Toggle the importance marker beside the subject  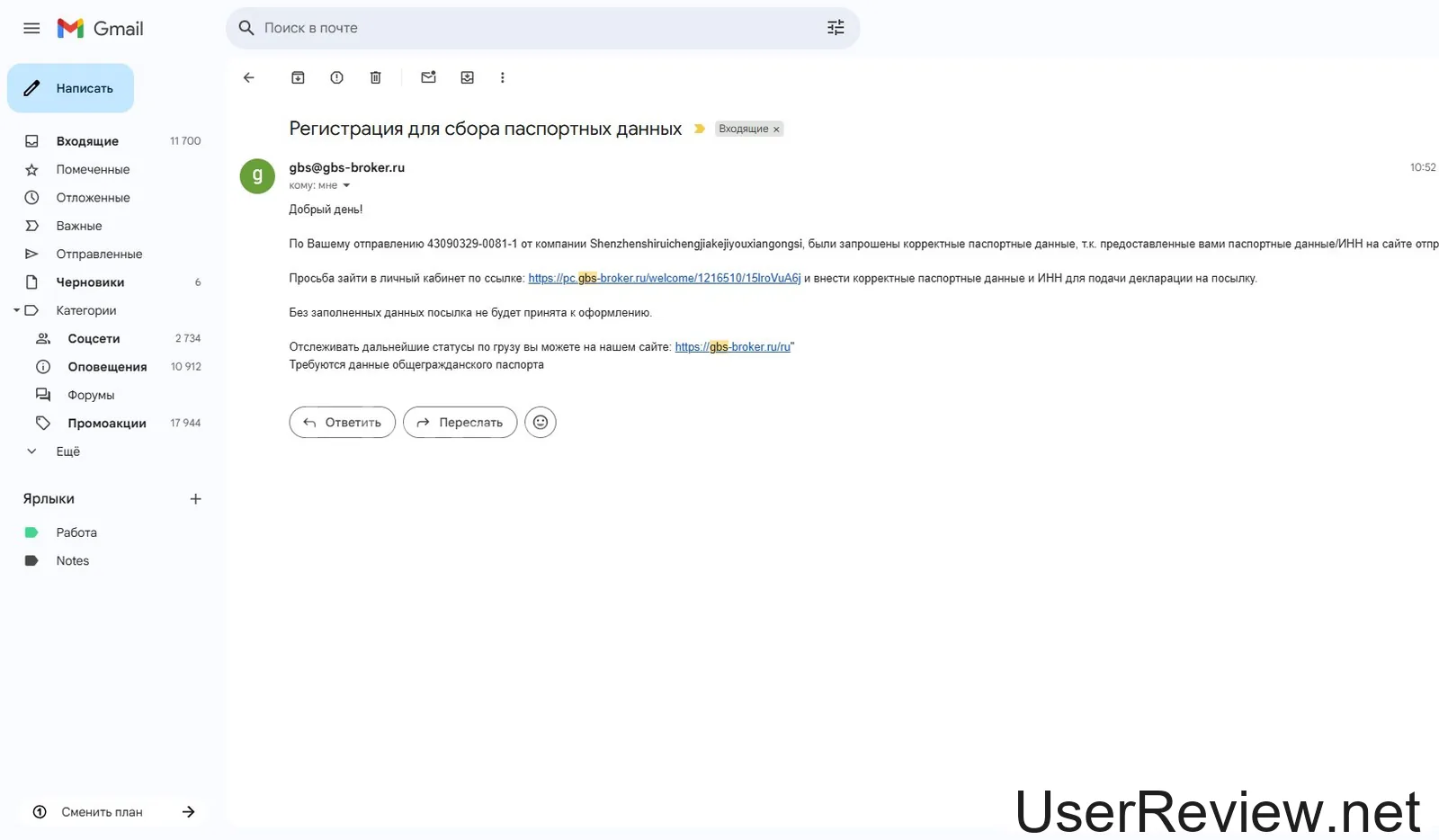coord(699,129)
